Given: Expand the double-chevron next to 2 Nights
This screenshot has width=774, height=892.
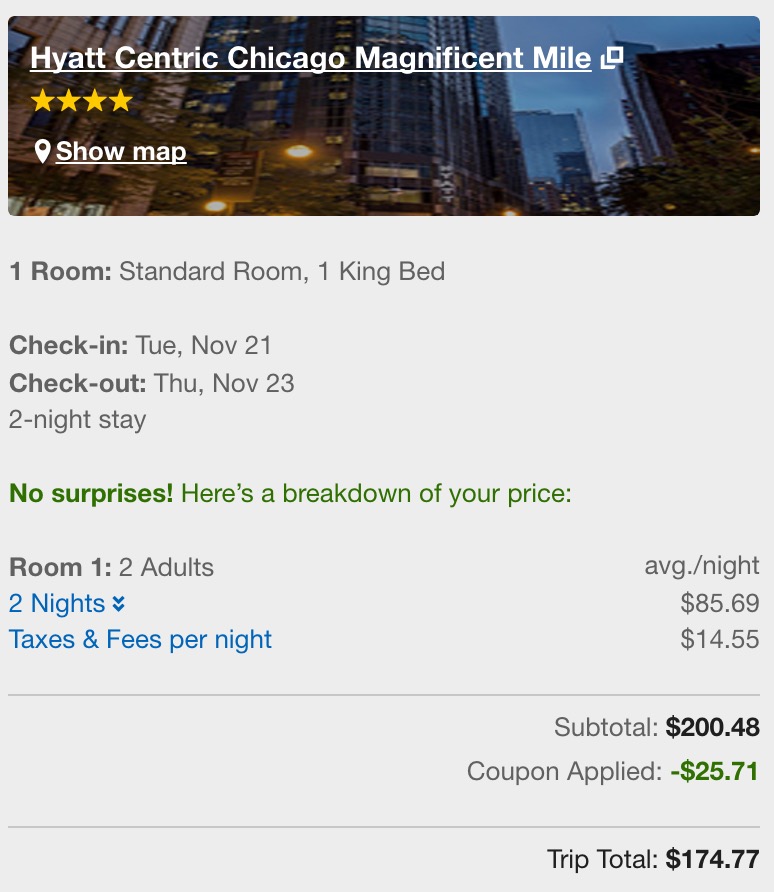Looking at the screenshot, I should pyautogui.click(x=119, y=604).
